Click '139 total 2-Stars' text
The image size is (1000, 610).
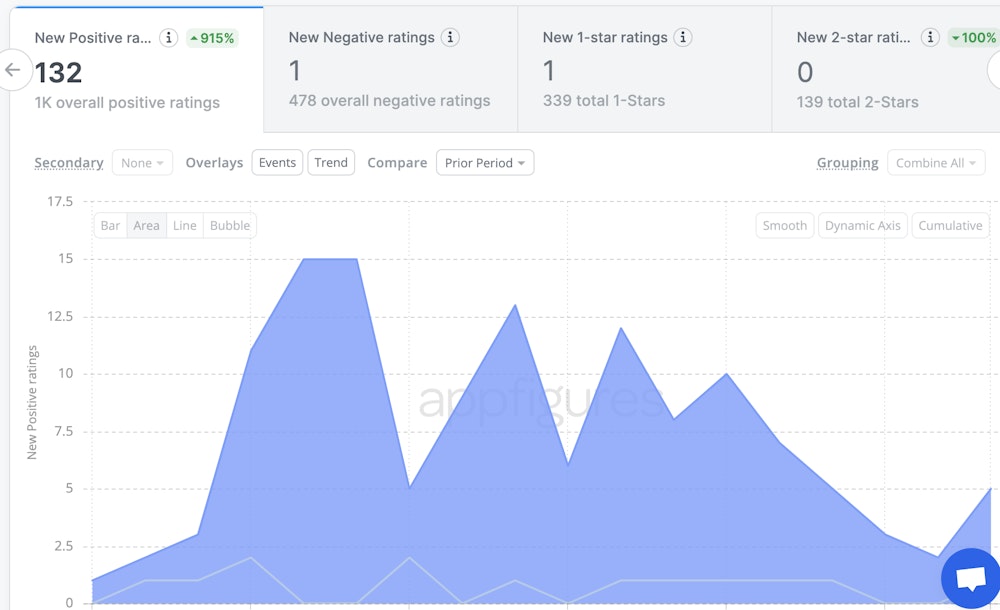[858, 102]
